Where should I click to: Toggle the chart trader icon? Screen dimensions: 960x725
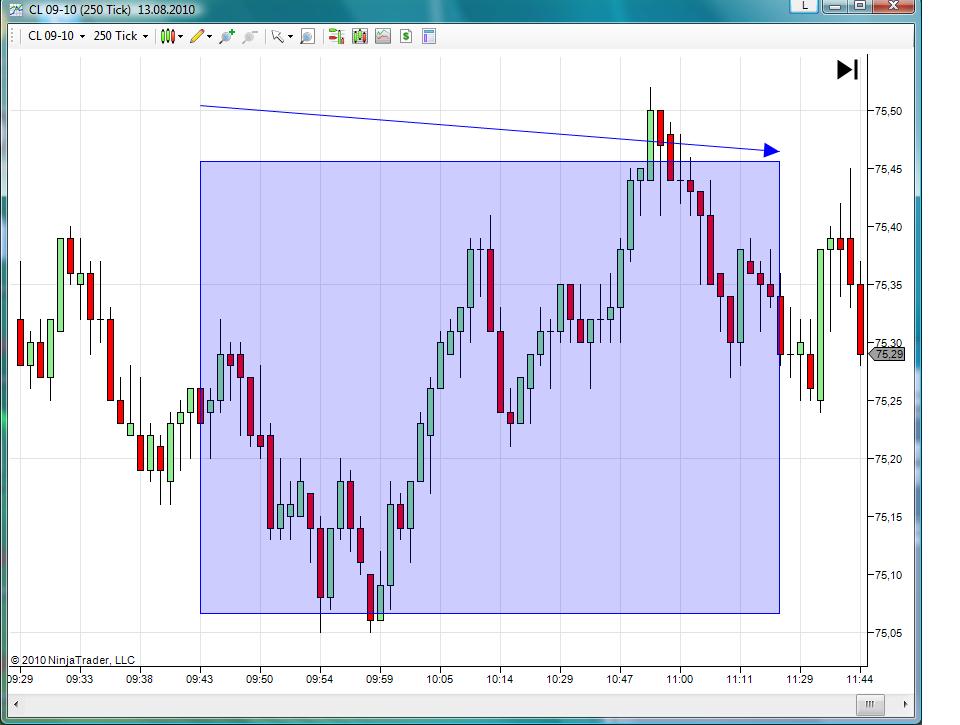coord(336,37)
